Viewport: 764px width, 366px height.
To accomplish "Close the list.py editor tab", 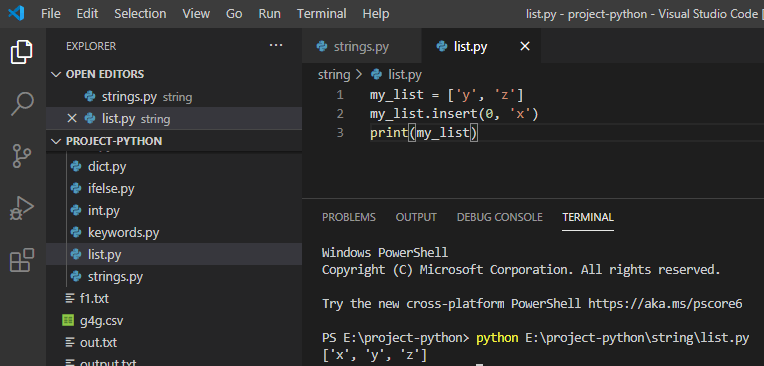I will click(x=525, y=46).
